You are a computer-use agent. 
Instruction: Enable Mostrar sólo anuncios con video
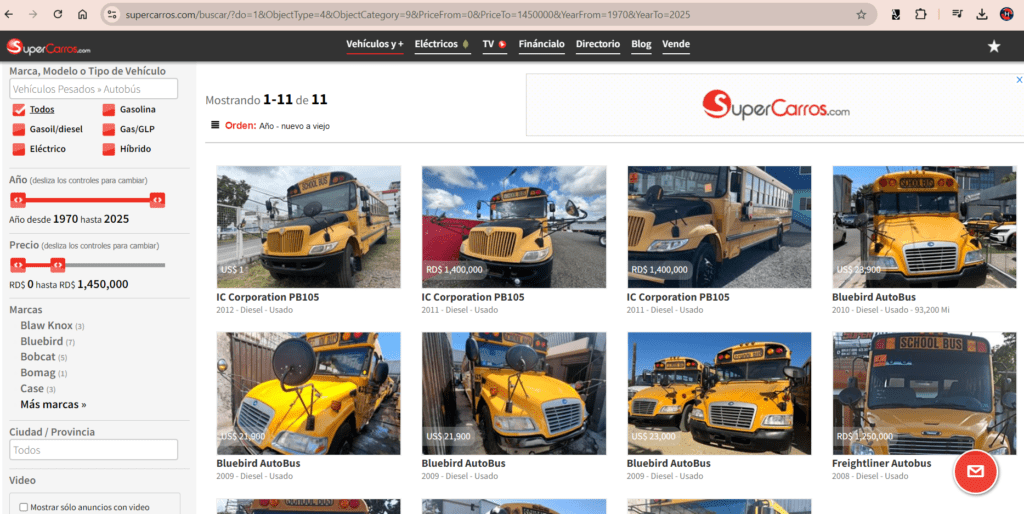pyautogui.click(x=24, y=507)
